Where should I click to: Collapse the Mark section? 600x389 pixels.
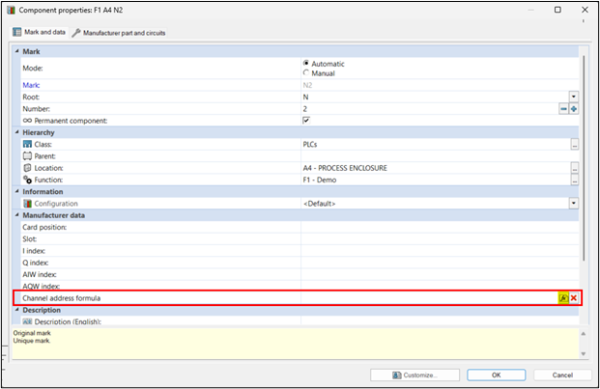tap(17, 51)
